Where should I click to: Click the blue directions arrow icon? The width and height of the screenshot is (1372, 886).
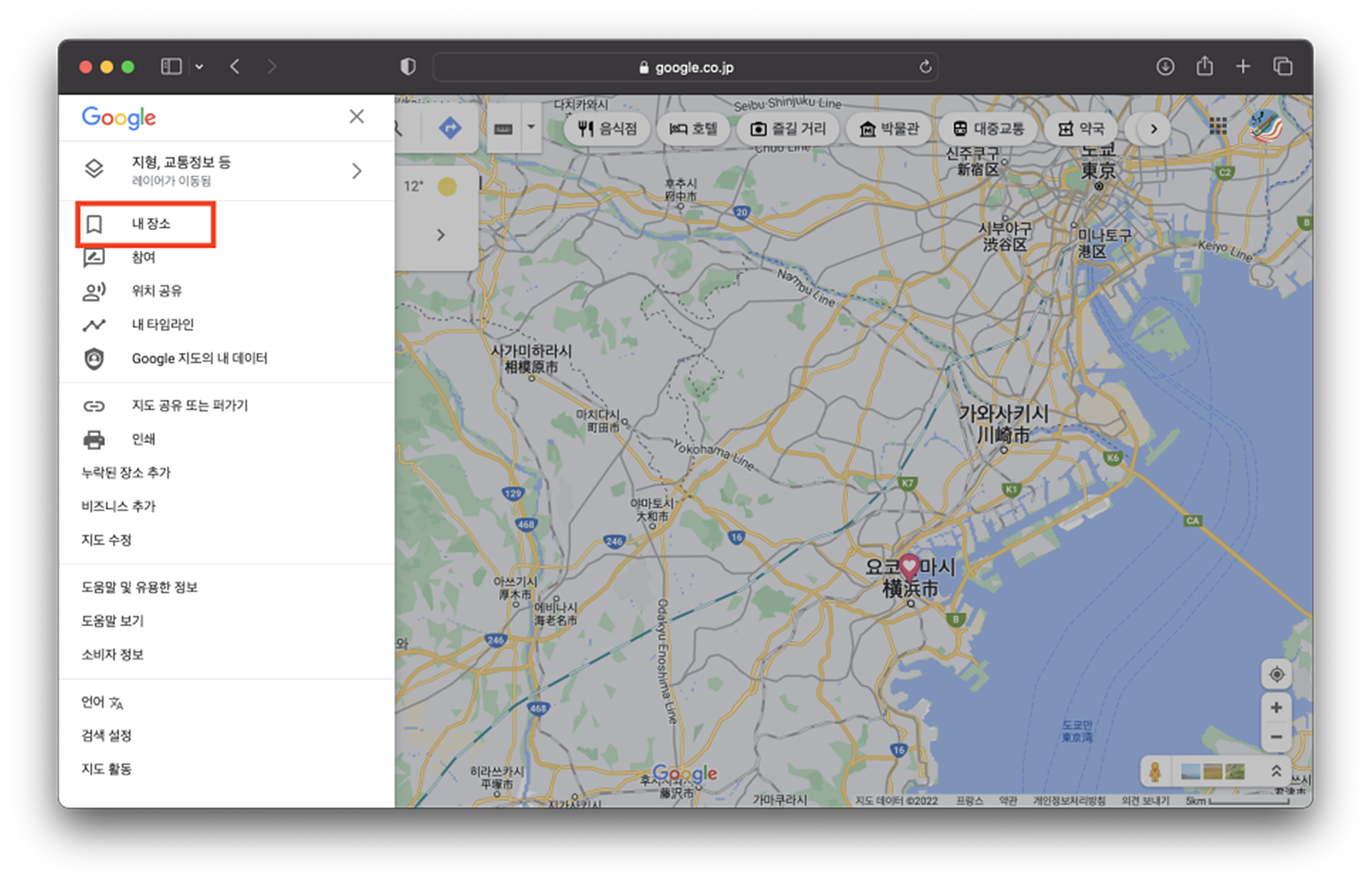449,129
